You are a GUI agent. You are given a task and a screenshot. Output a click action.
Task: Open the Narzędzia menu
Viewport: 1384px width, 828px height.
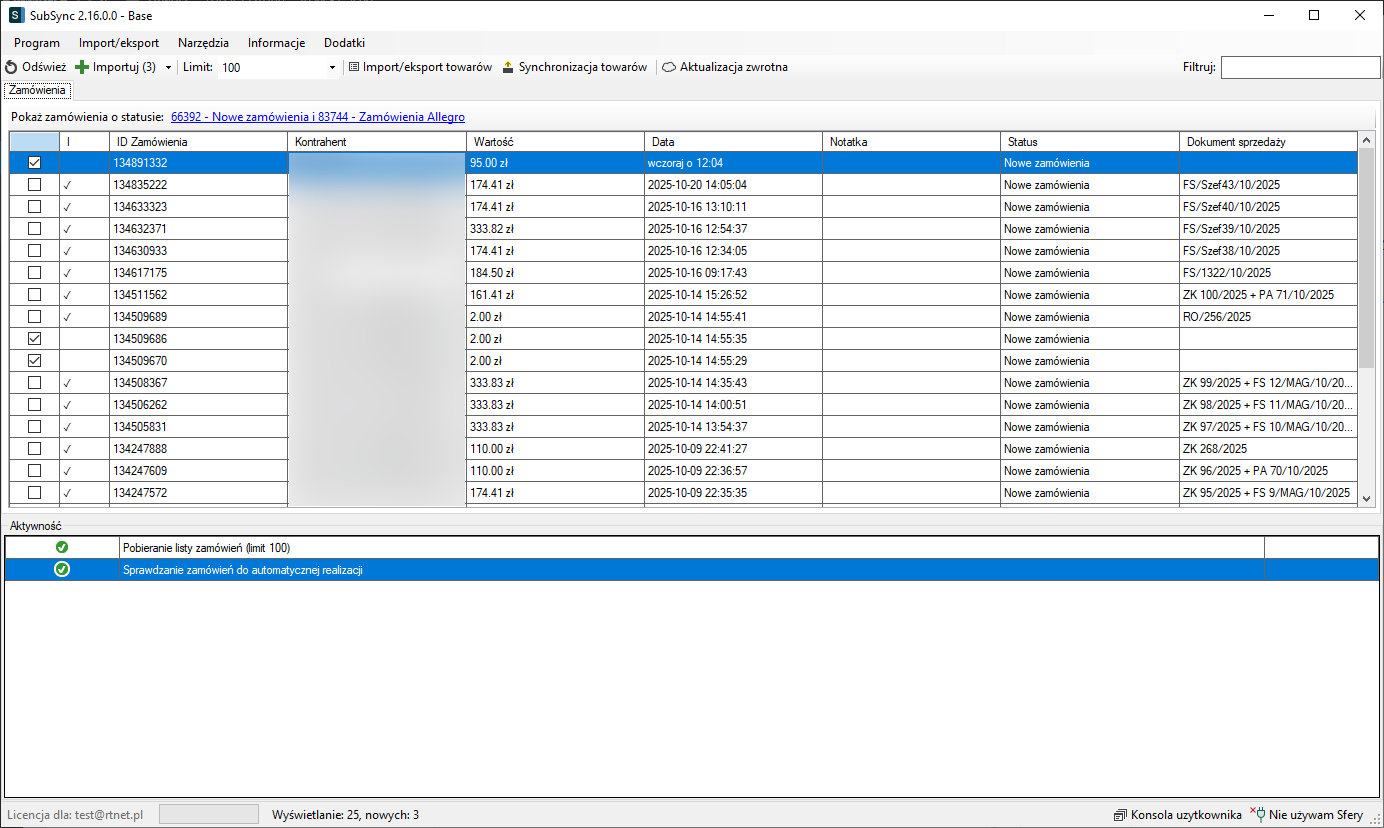[203, 43]
